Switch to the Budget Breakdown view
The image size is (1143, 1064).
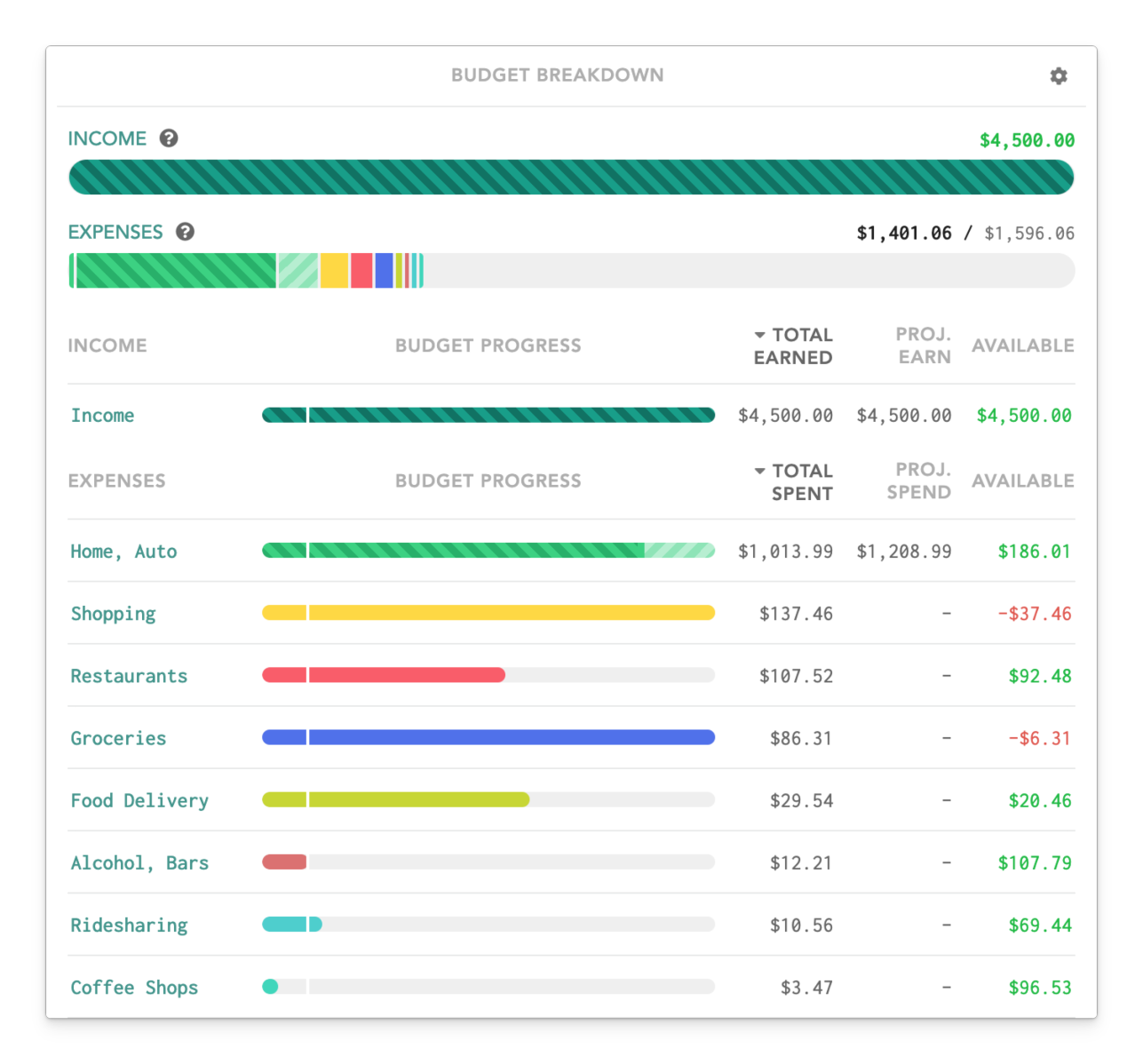pos(557,75)
